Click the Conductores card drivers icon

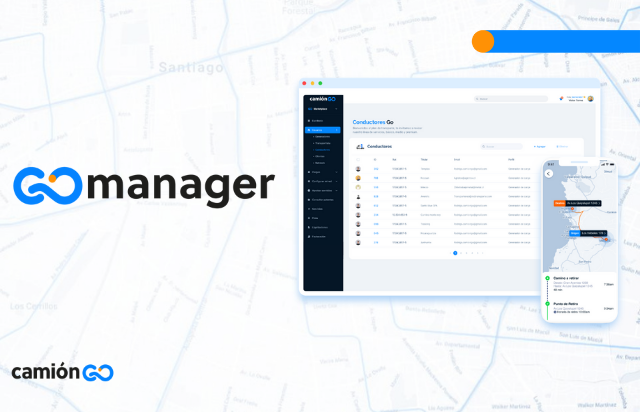[360, 146]
